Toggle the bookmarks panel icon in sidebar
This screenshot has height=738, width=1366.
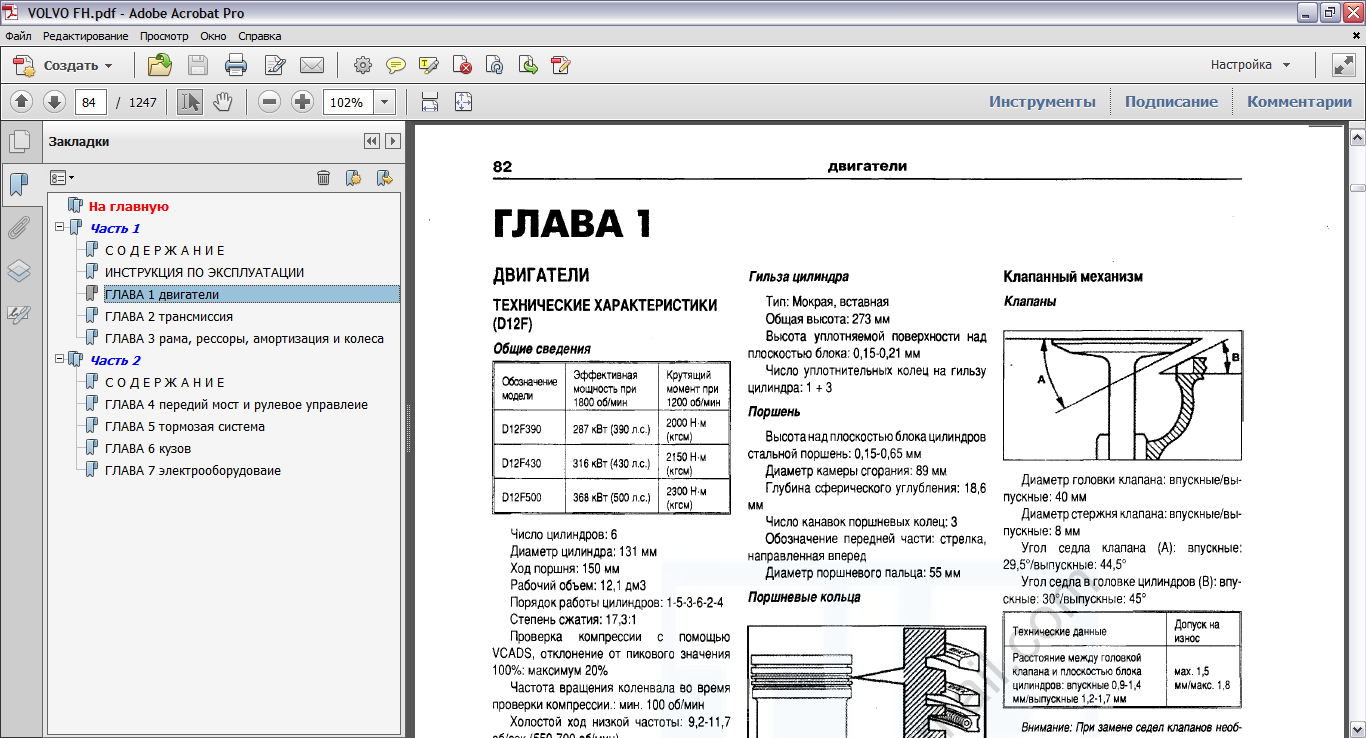(x=19, y=184)
